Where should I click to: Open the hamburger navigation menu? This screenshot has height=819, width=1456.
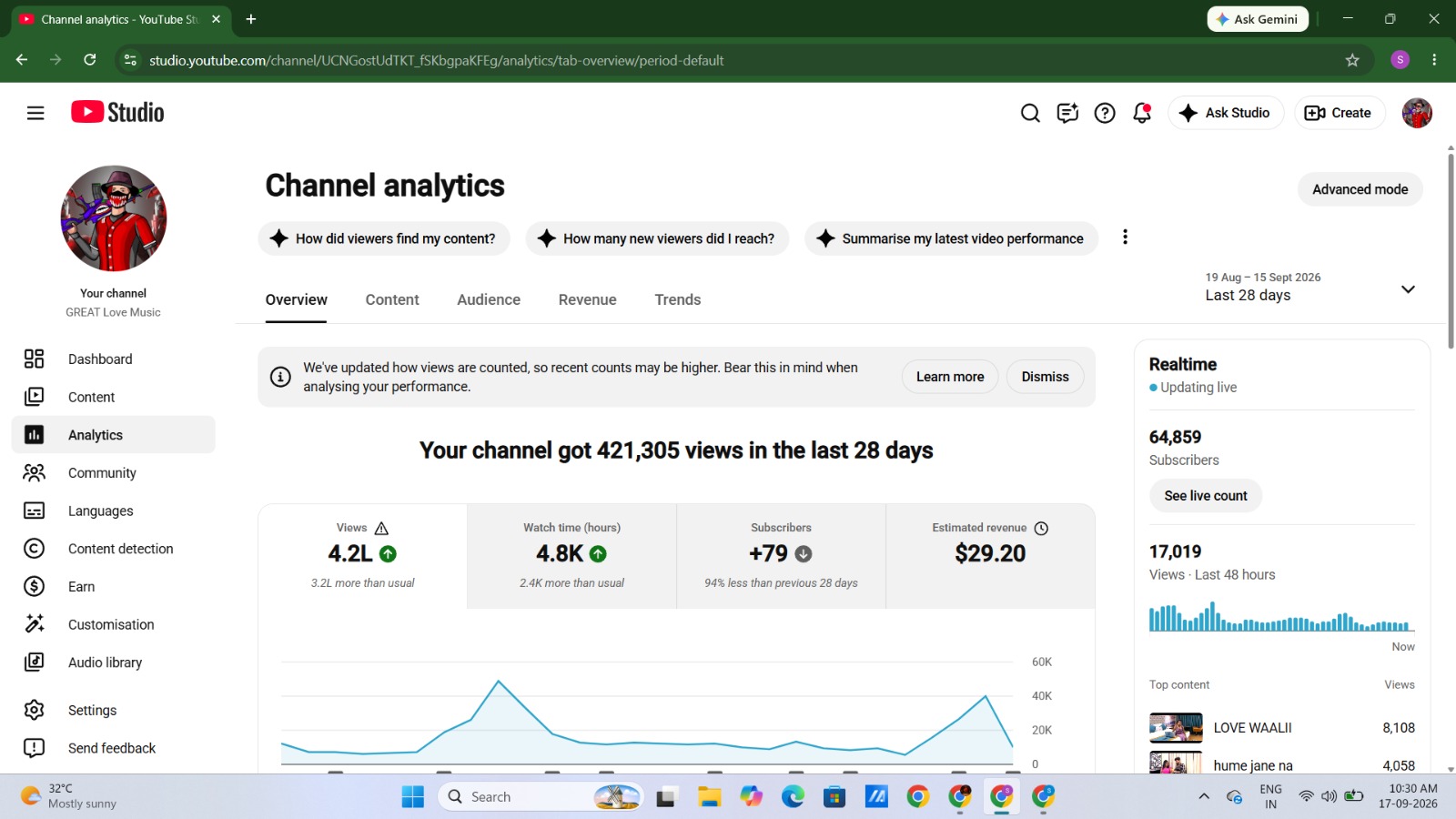(x=35, y=113)
